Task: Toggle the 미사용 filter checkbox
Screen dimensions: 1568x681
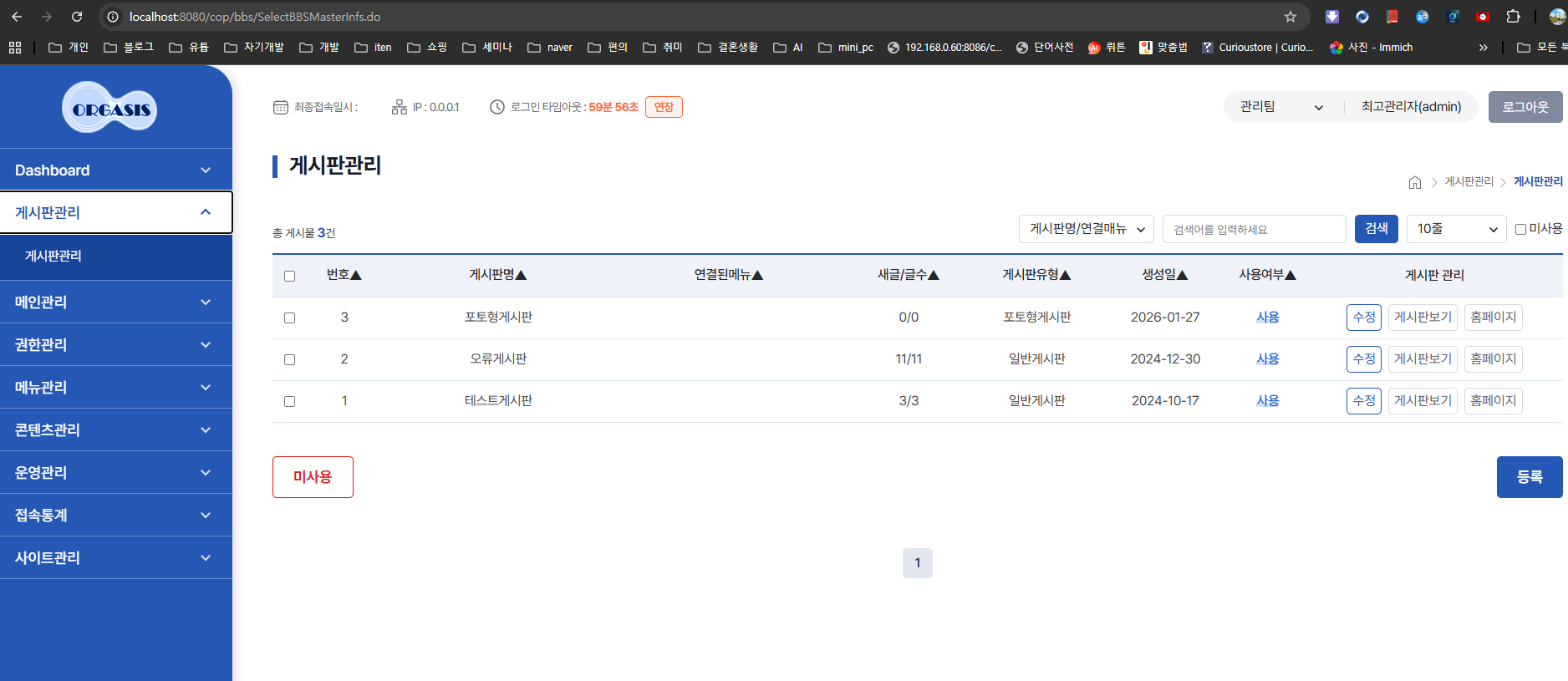Action: tap(1520, 229)
